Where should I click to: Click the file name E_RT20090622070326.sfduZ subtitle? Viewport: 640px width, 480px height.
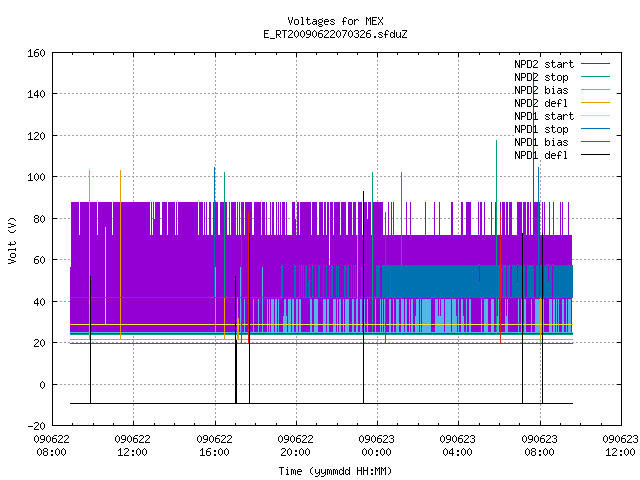click(335, 34)
